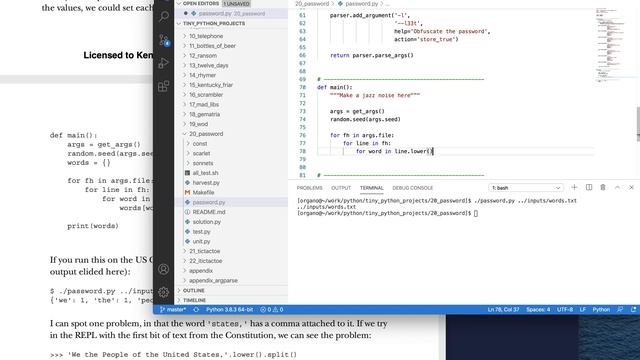The width and height of the screenshot is (640, 360).
Task: Expand the const subfolder
Action: tap(200, 144)
